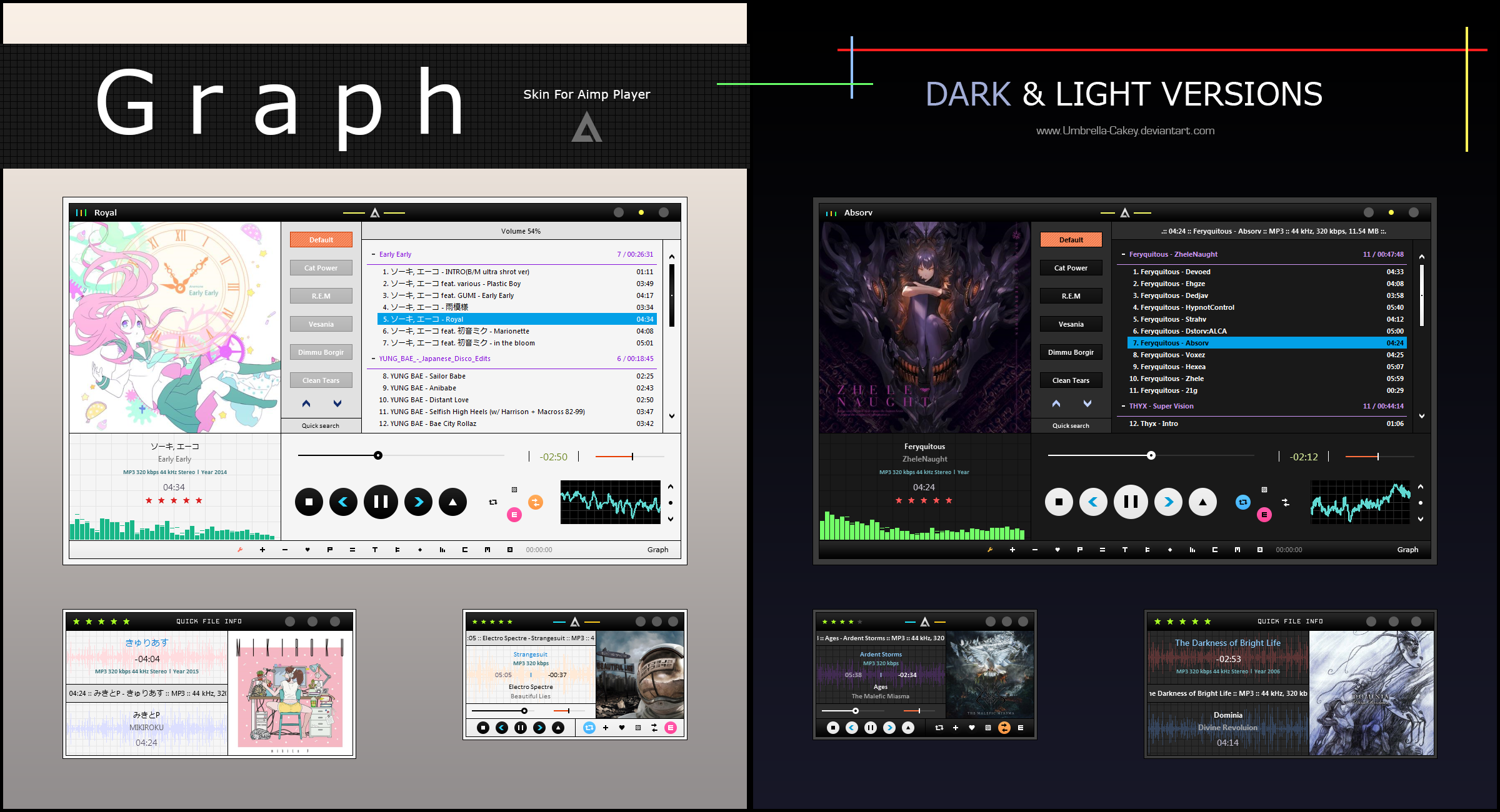
Task: Click the minus remove icon in light player bottom bar
Action: pyautogui.click(x=285, y=550)
